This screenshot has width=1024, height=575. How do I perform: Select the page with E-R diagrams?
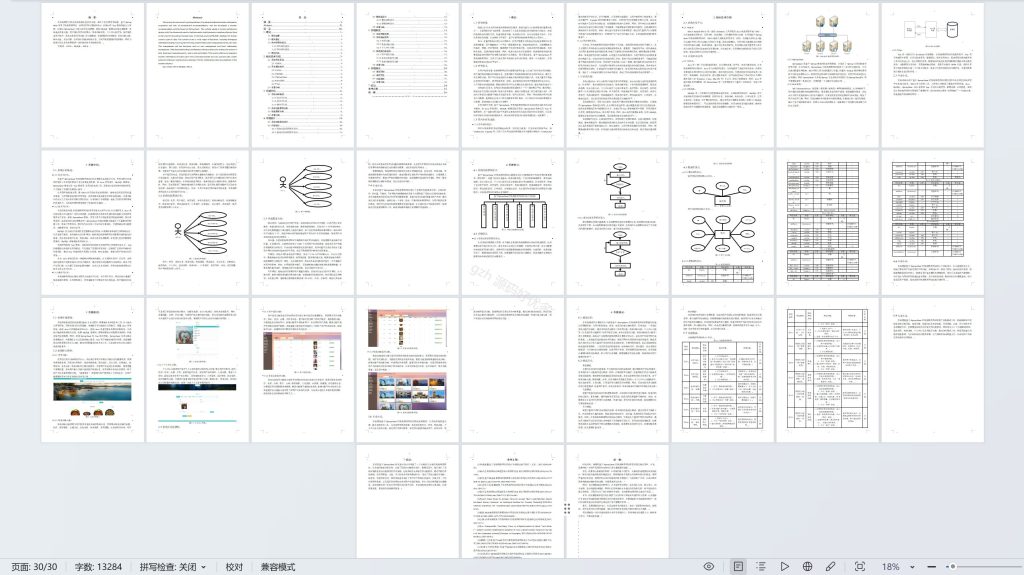click(722, 223)
